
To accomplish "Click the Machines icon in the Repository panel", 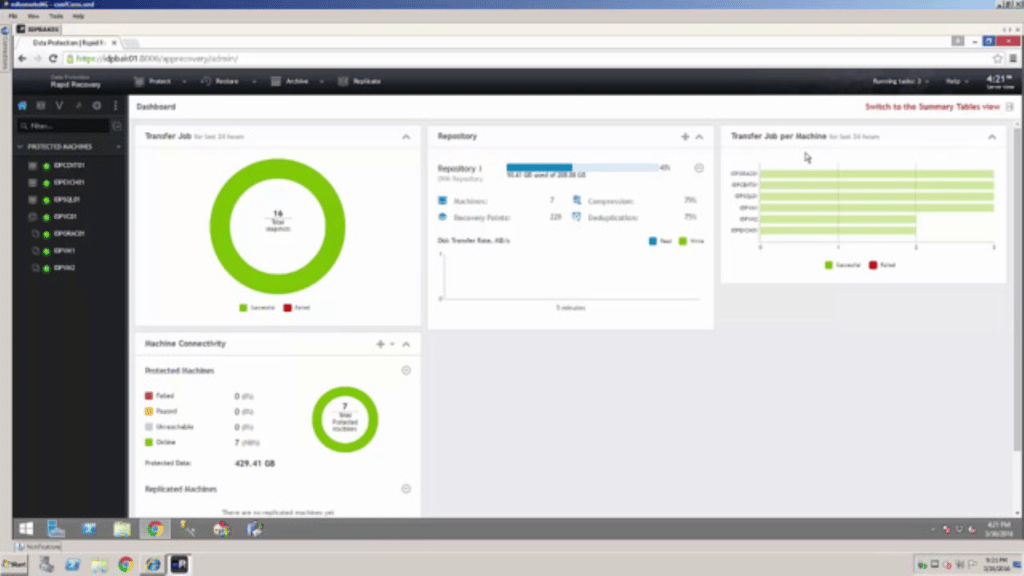I will [442, 200].
